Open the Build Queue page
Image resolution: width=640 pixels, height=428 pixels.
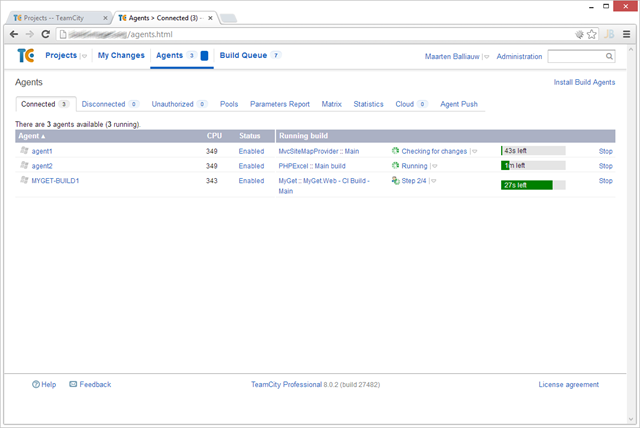(243, 55)
